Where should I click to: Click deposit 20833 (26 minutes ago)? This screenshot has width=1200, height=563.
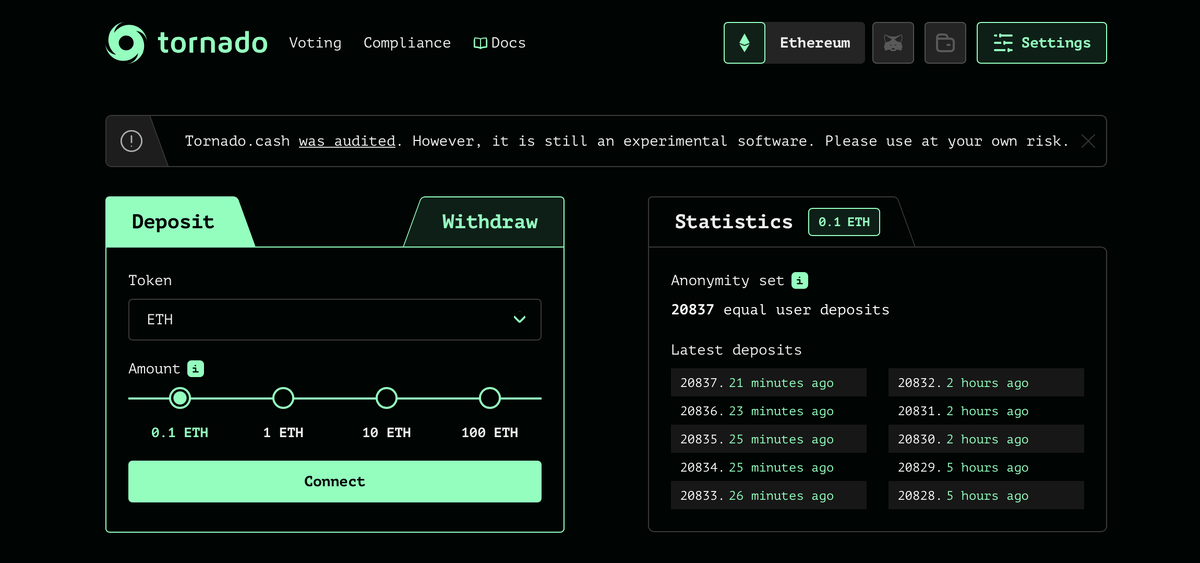pos(768,495)
